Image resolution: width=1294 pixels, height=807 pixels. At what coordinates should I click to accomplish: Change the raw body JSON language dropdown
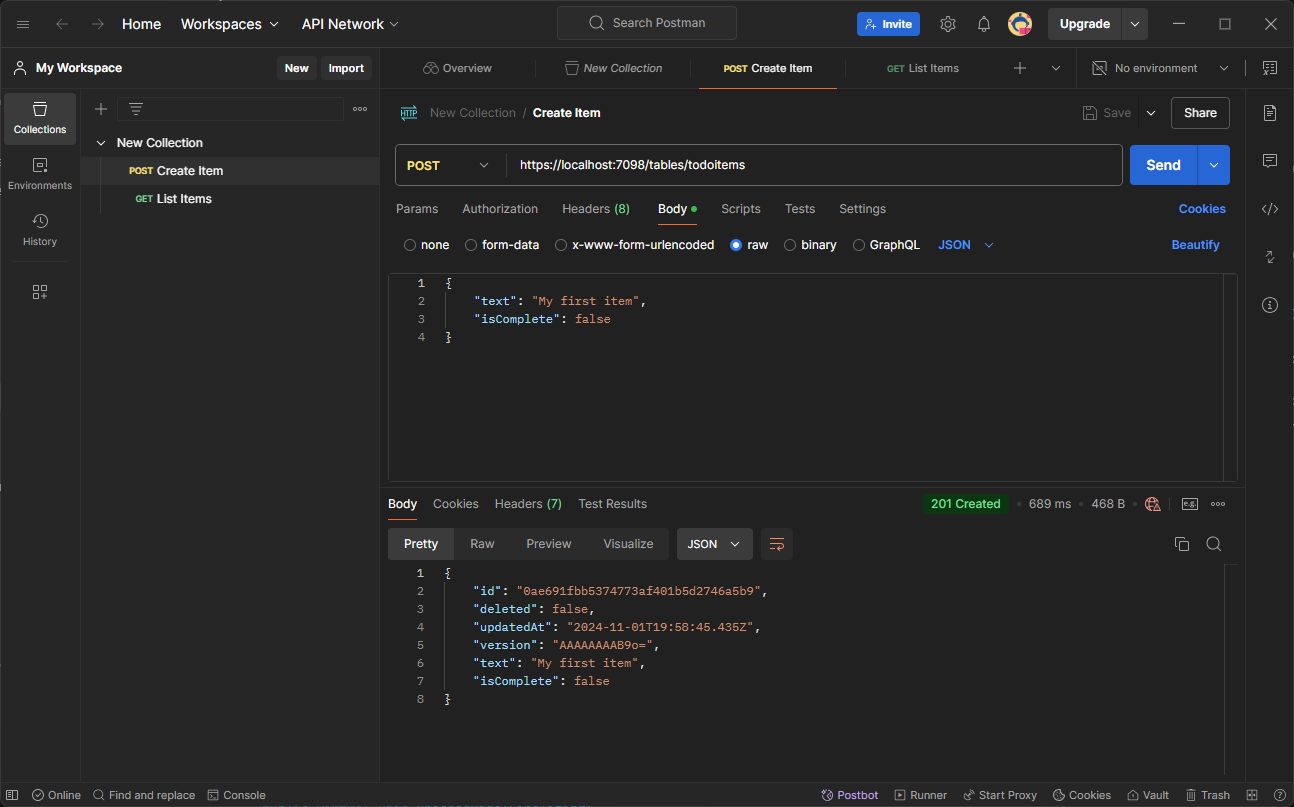966,245
